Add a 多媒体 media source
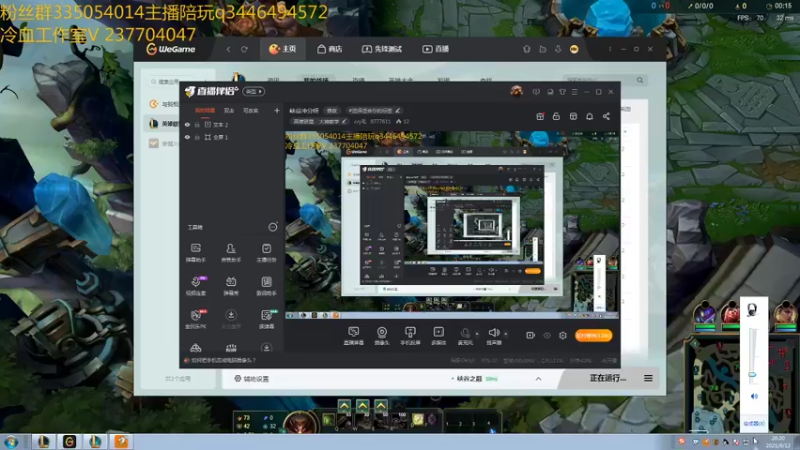 (438, 336)
